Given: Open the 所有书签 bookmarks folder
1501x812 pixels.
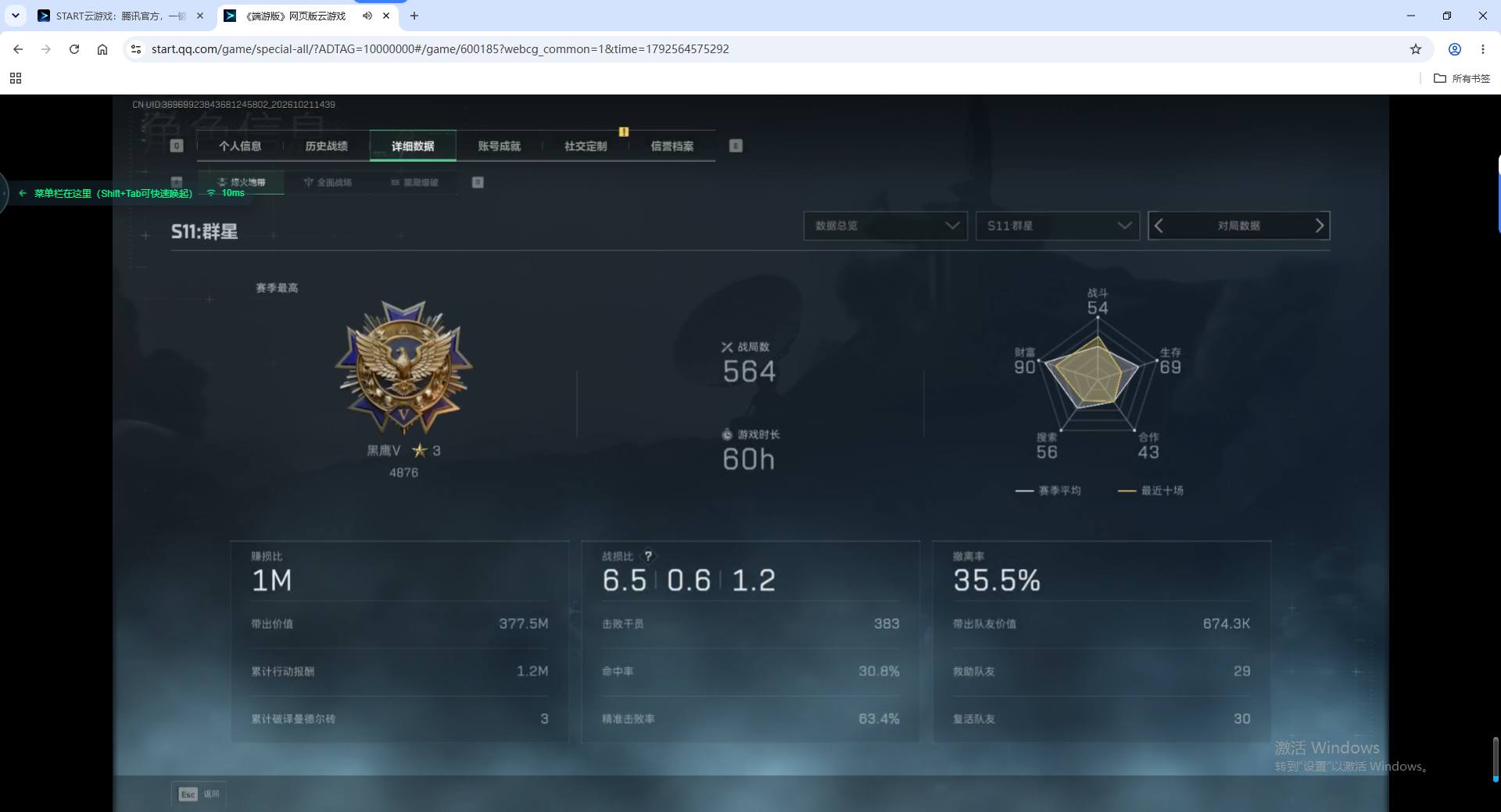Looking at the screenshot, I should click(1462, 78).
